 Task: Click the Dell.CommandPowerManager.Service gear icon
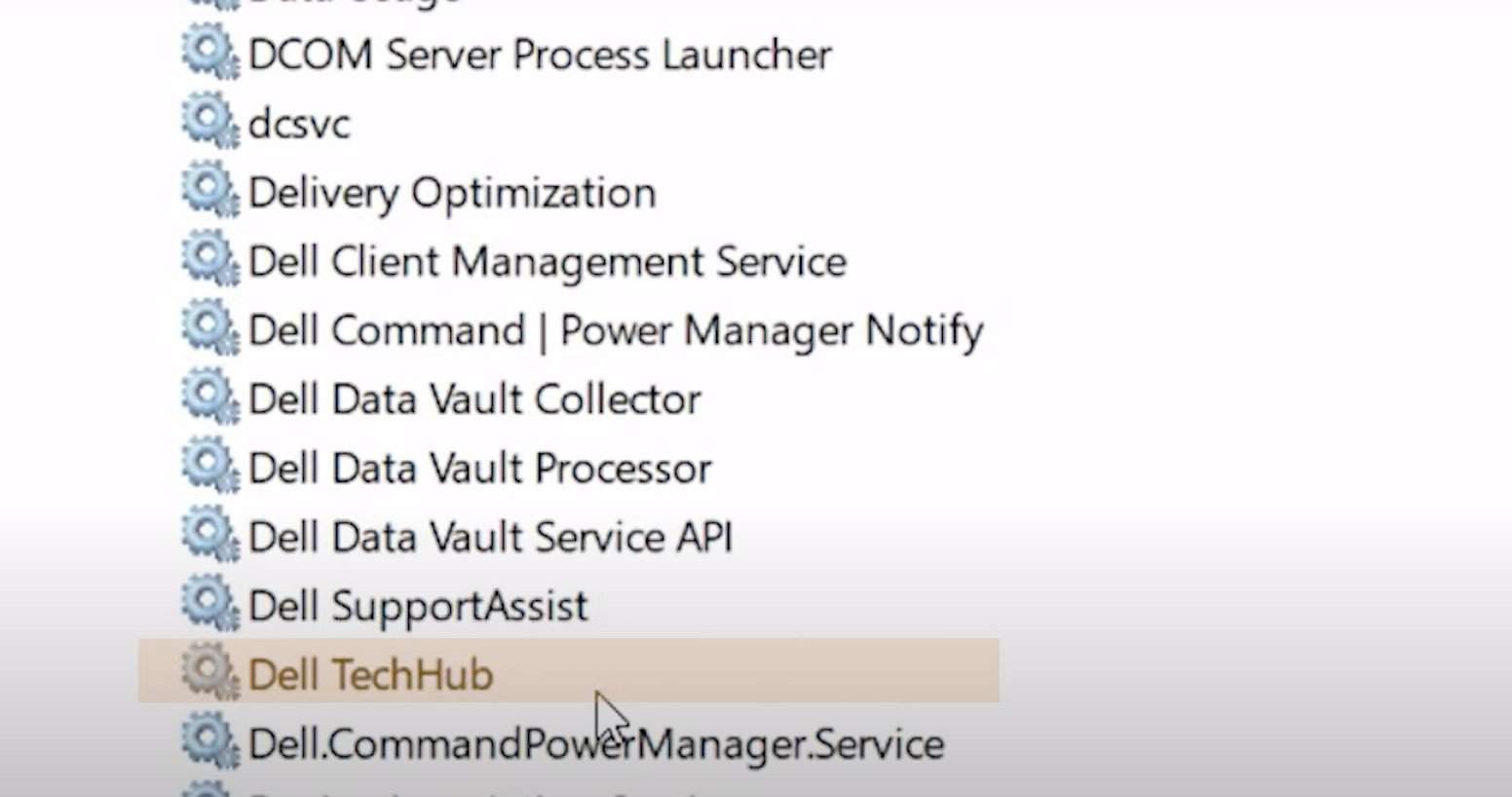pyautogui.click(x=209, y=743)
